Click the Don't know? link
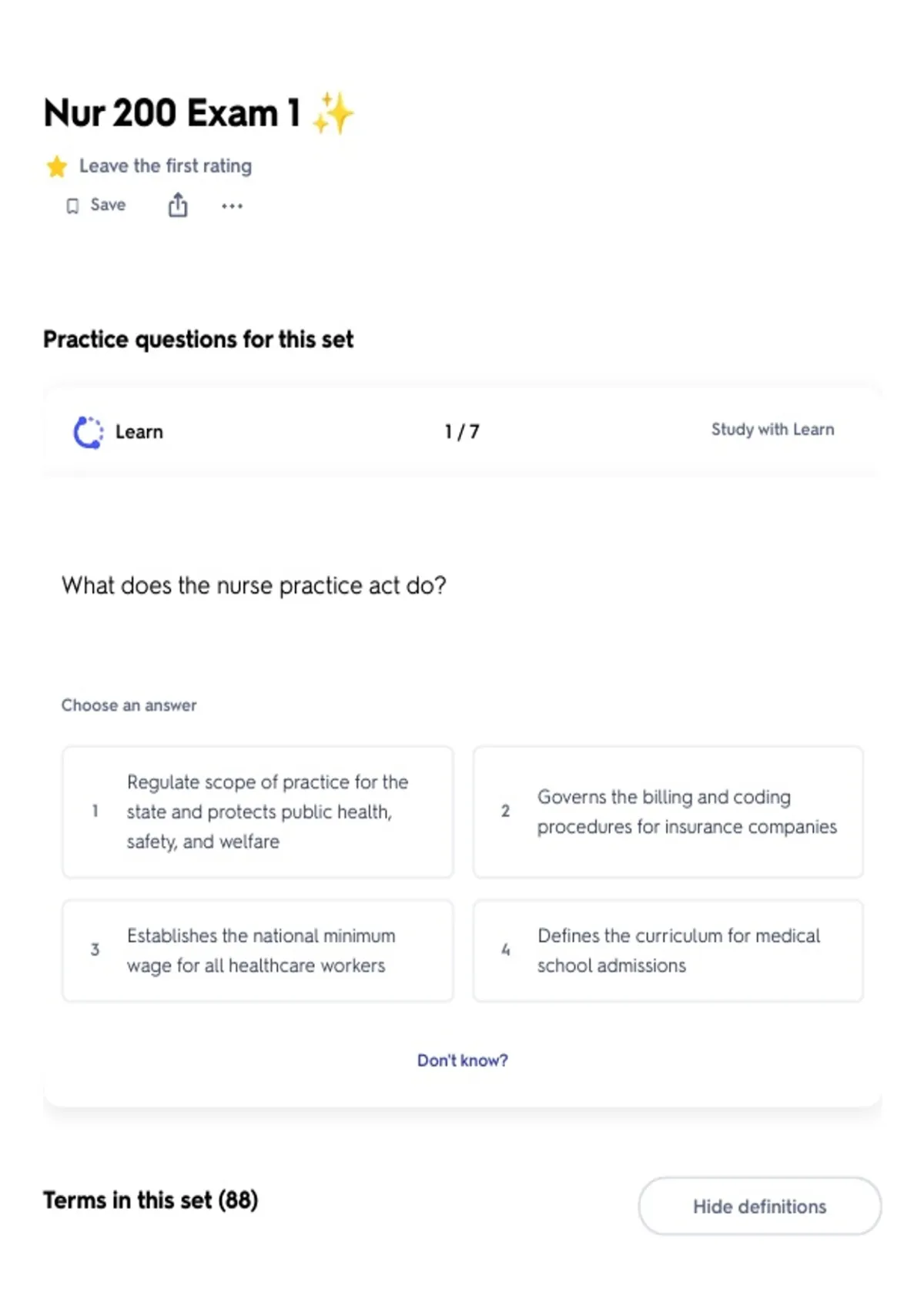Screen dimensions: 924x1309 463,1060
